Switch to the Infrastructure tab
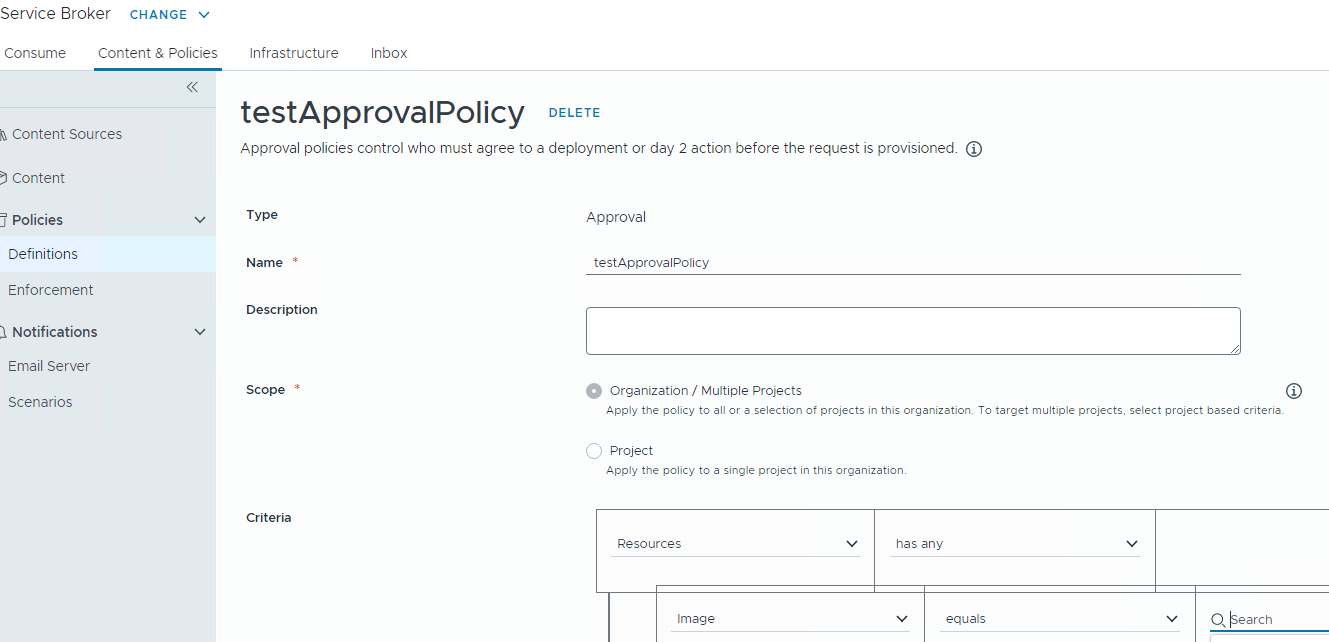 (294, 53)
